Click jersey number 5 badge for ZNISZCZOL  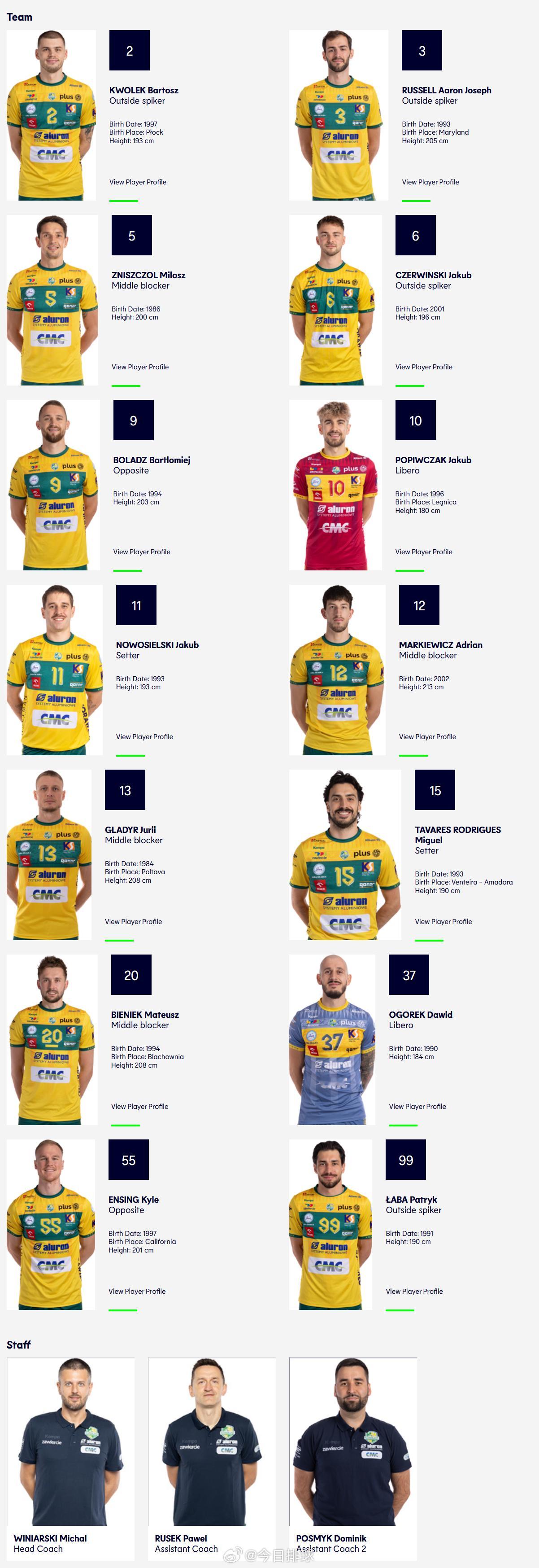click(x=131, y=236)
